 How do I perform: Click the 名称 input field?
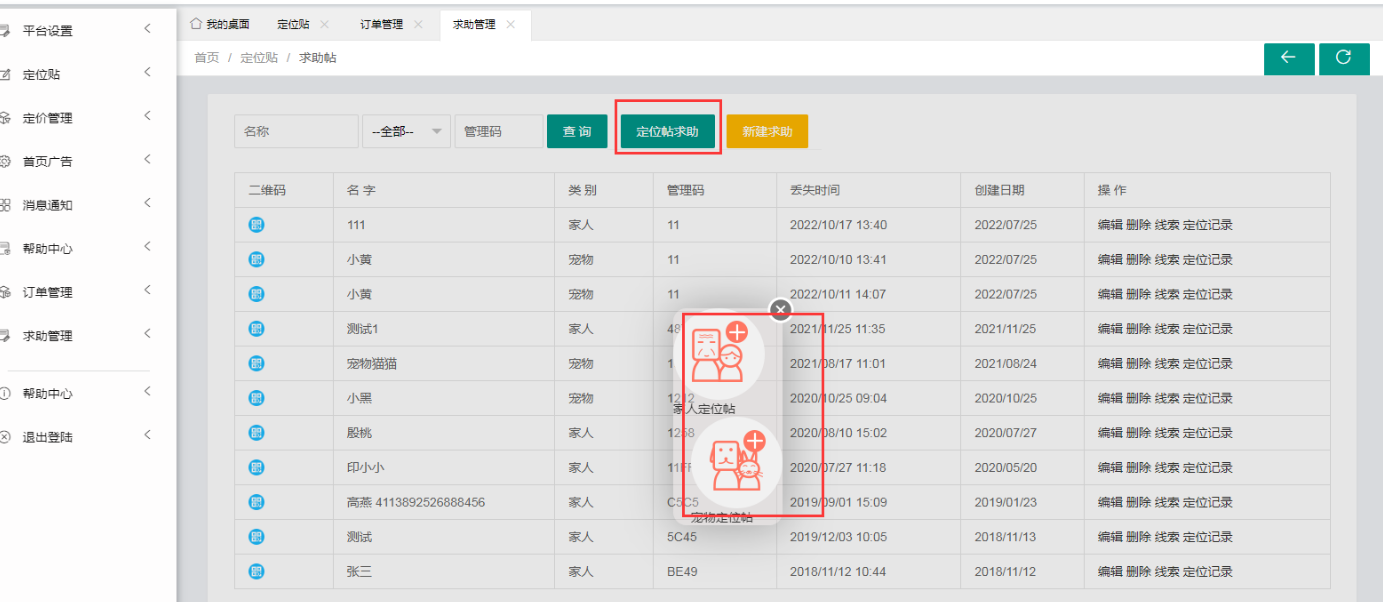tap(296, 132)
